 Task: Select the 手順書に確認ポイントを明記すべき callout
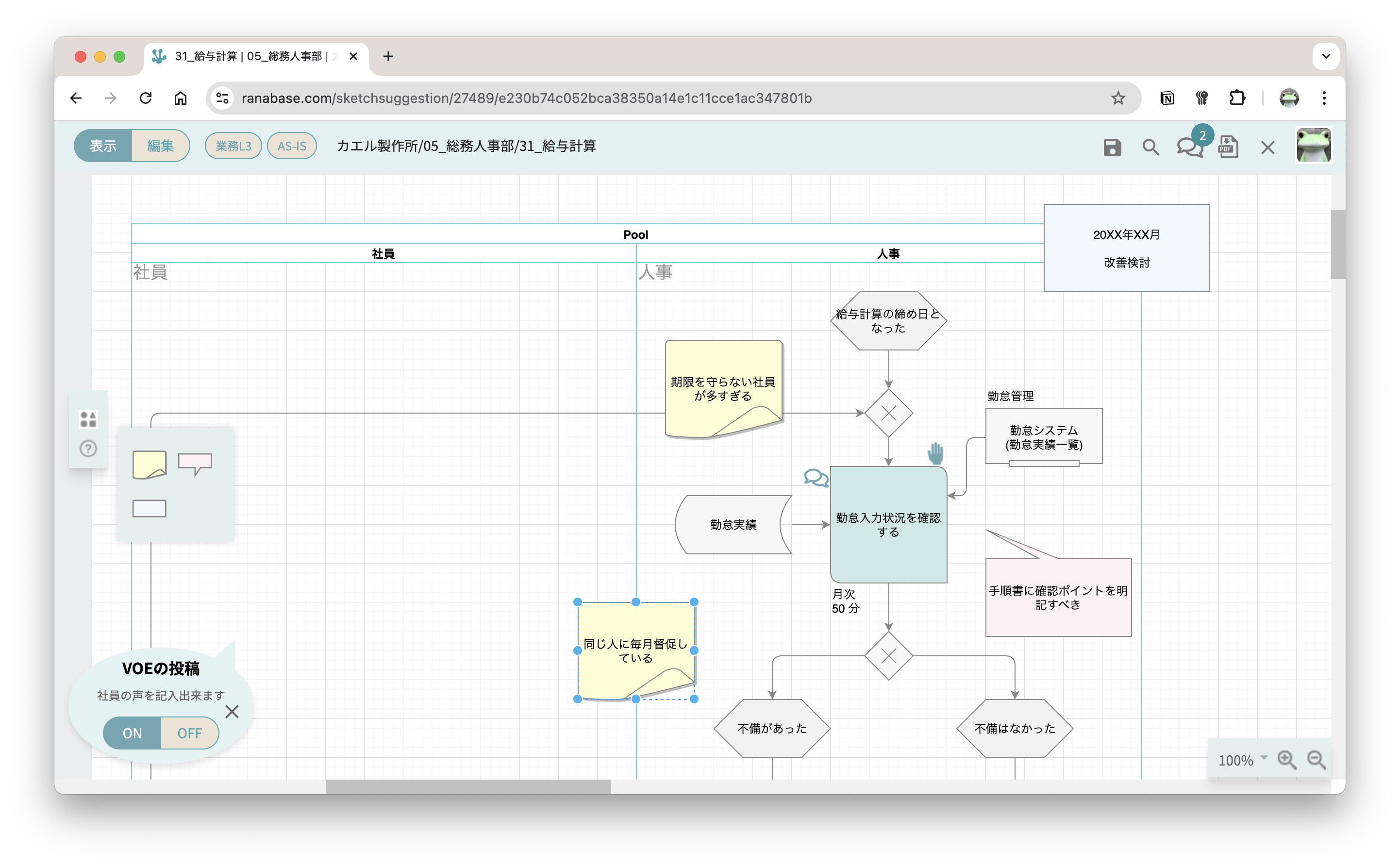[x=1058, y=598]
